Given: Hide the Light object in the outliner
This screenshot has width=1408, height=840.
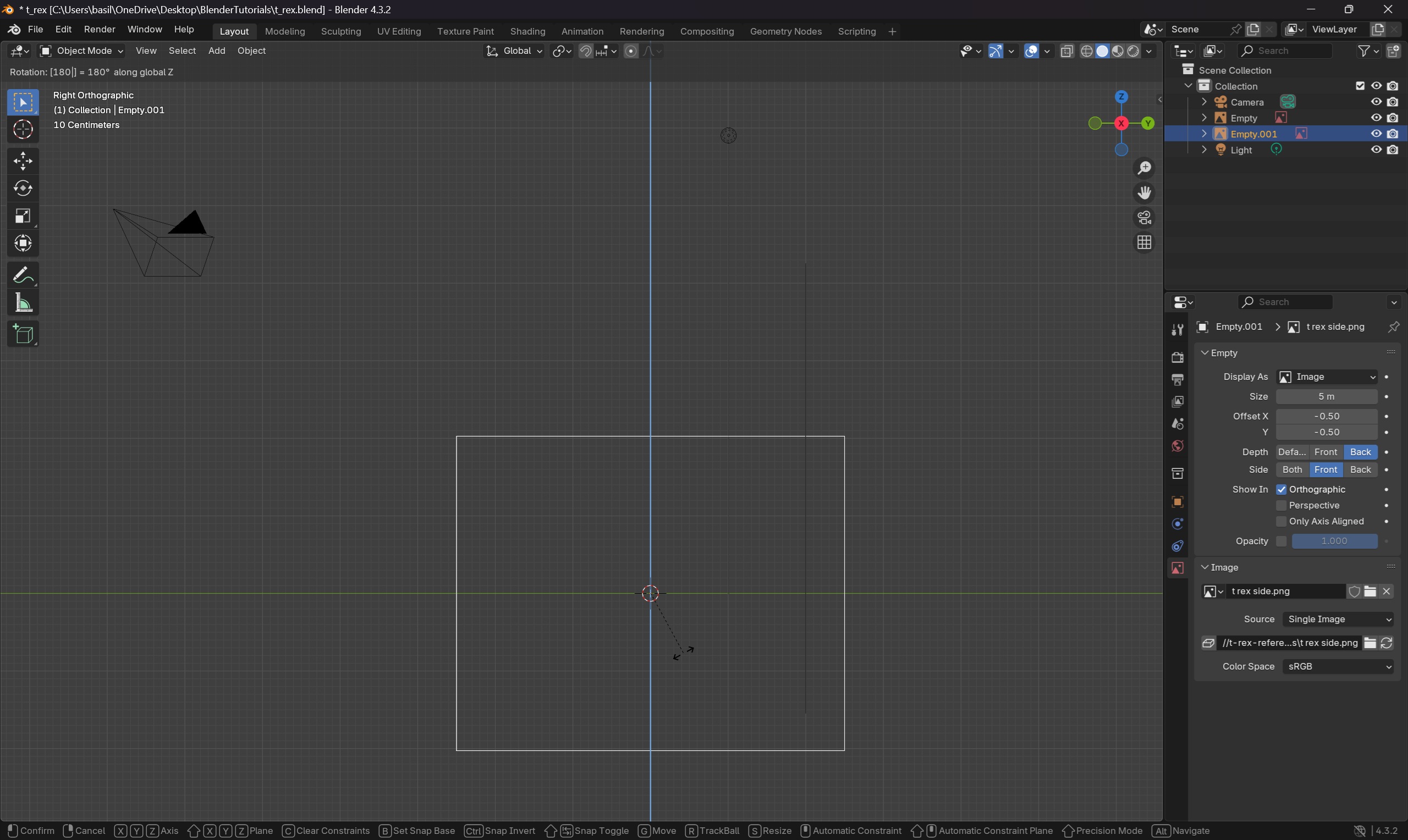Looking at the screenshot, I should pos(1375,150).
